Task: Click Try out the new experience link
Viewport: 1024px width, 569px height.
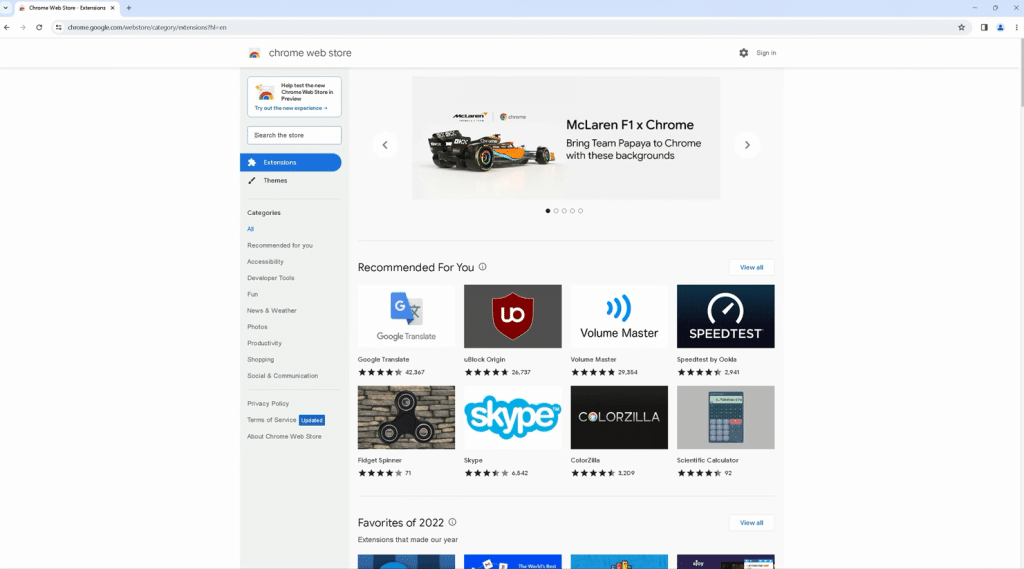Action: (x=291, y=108)
